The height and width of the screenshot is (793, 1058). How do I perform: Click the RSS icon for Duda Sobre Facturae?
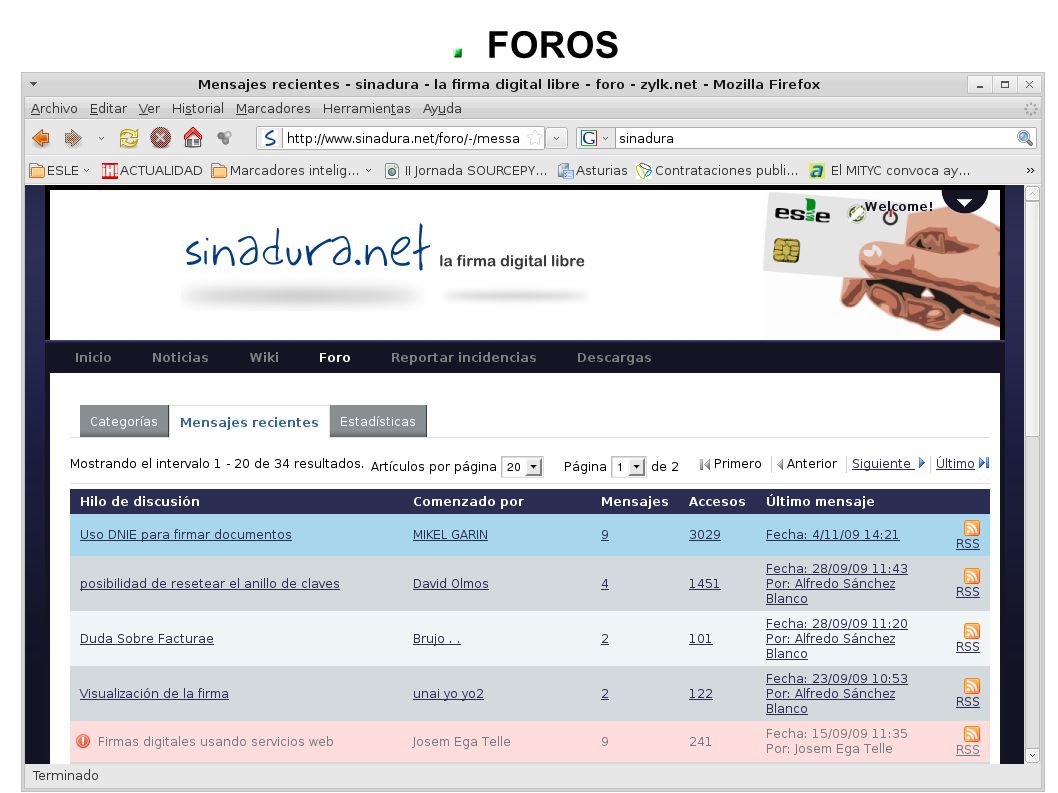(x=972, y=631)
